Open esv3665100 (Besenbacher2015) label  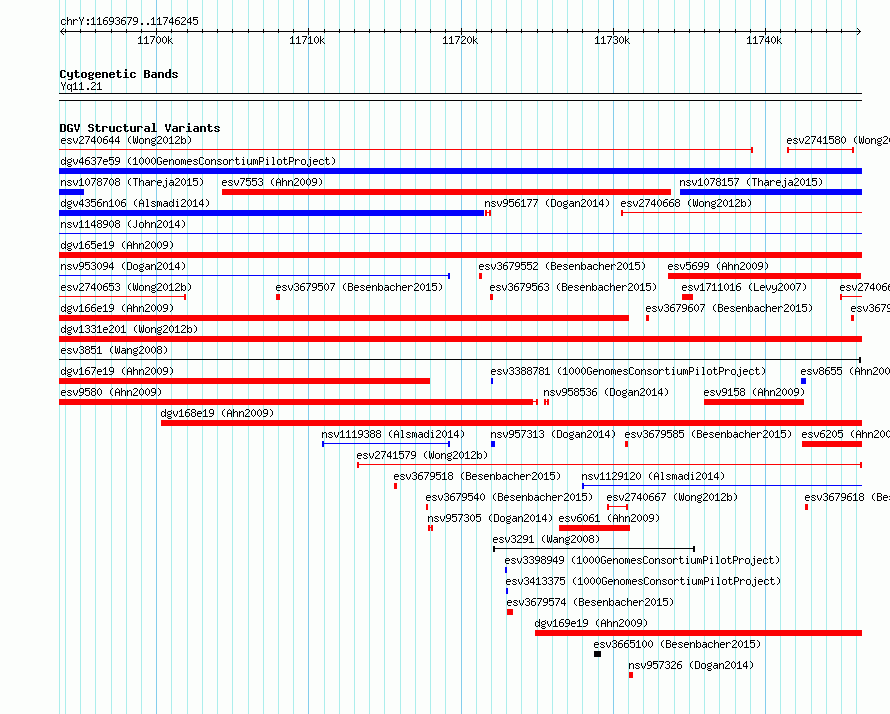(x=677, y=644)
